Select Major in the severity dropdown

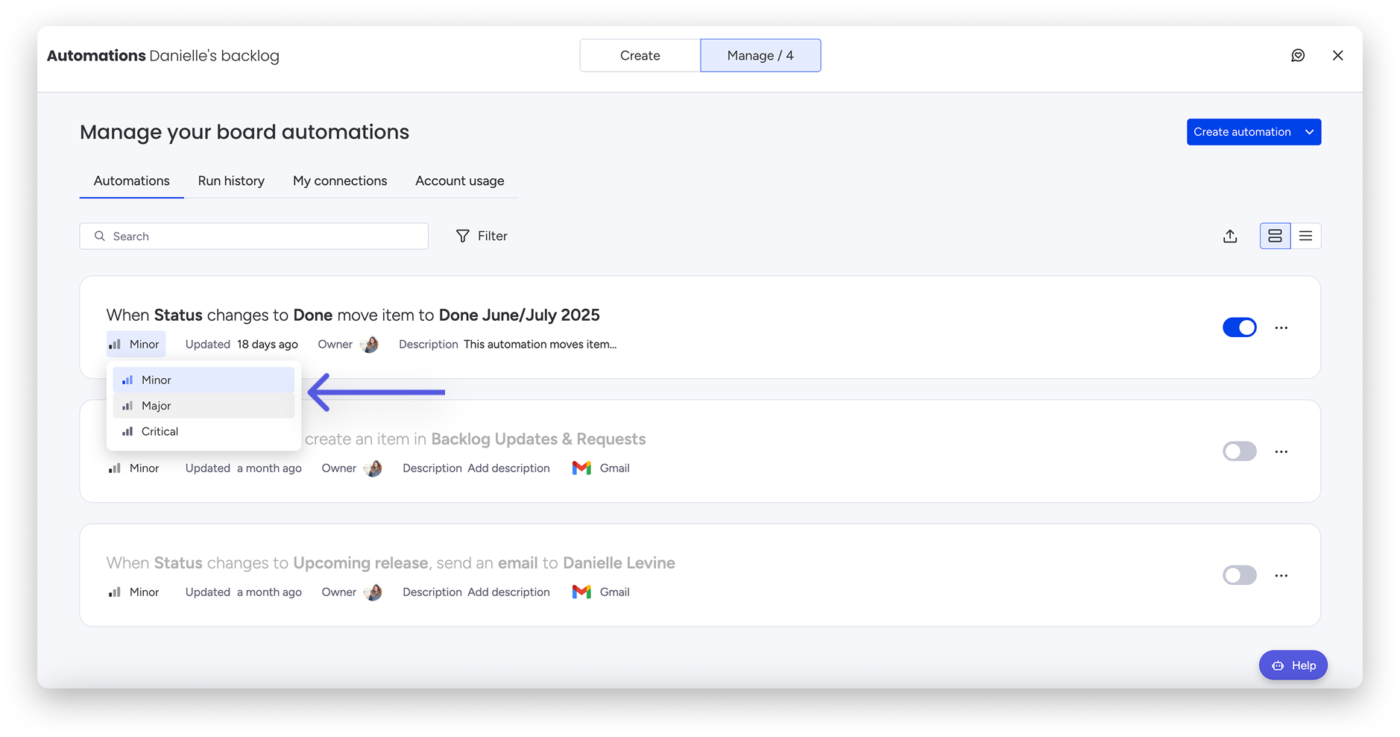[203, 406]
